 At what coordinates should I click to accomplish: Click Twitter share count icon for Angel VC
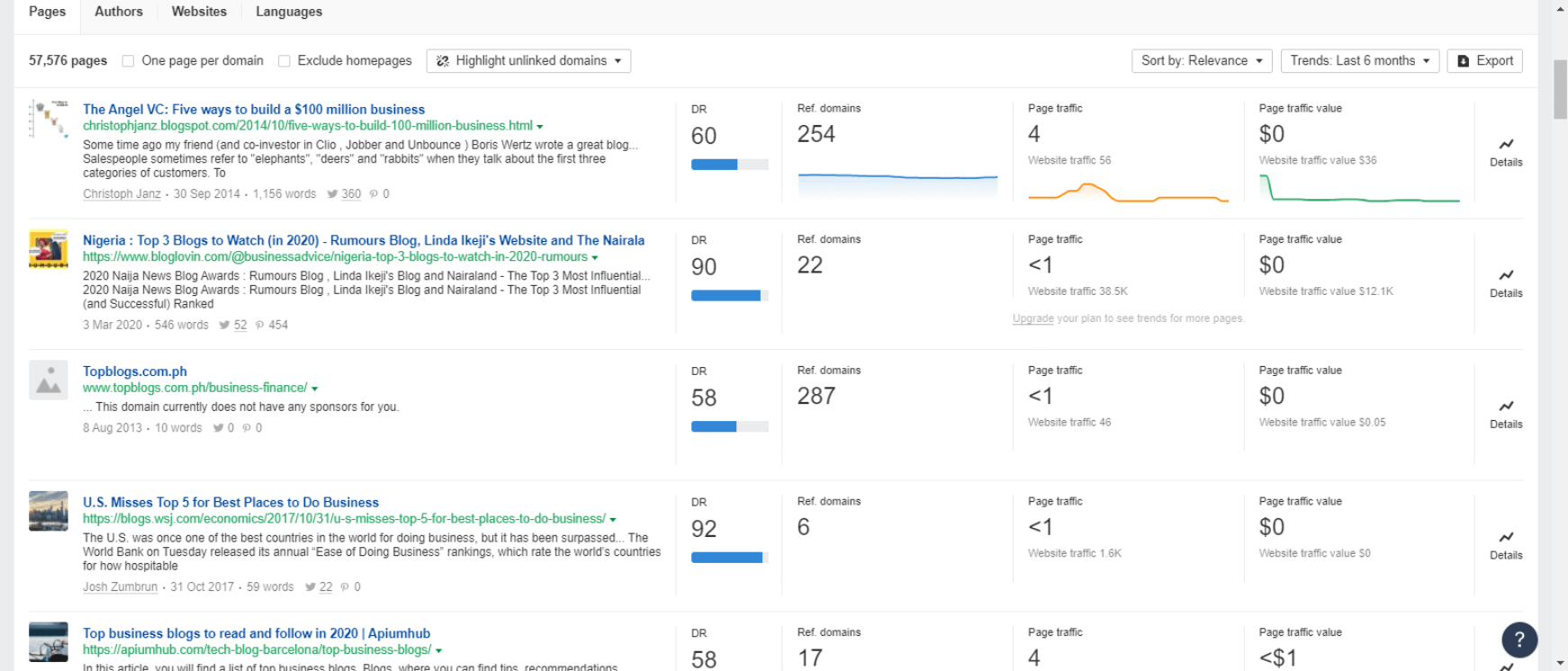(332, 194)
